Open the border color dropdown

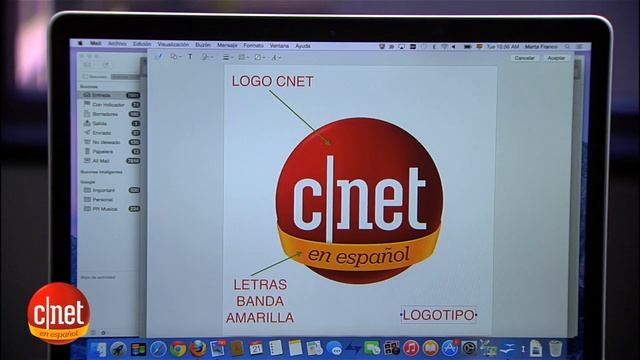pos(244,58)
